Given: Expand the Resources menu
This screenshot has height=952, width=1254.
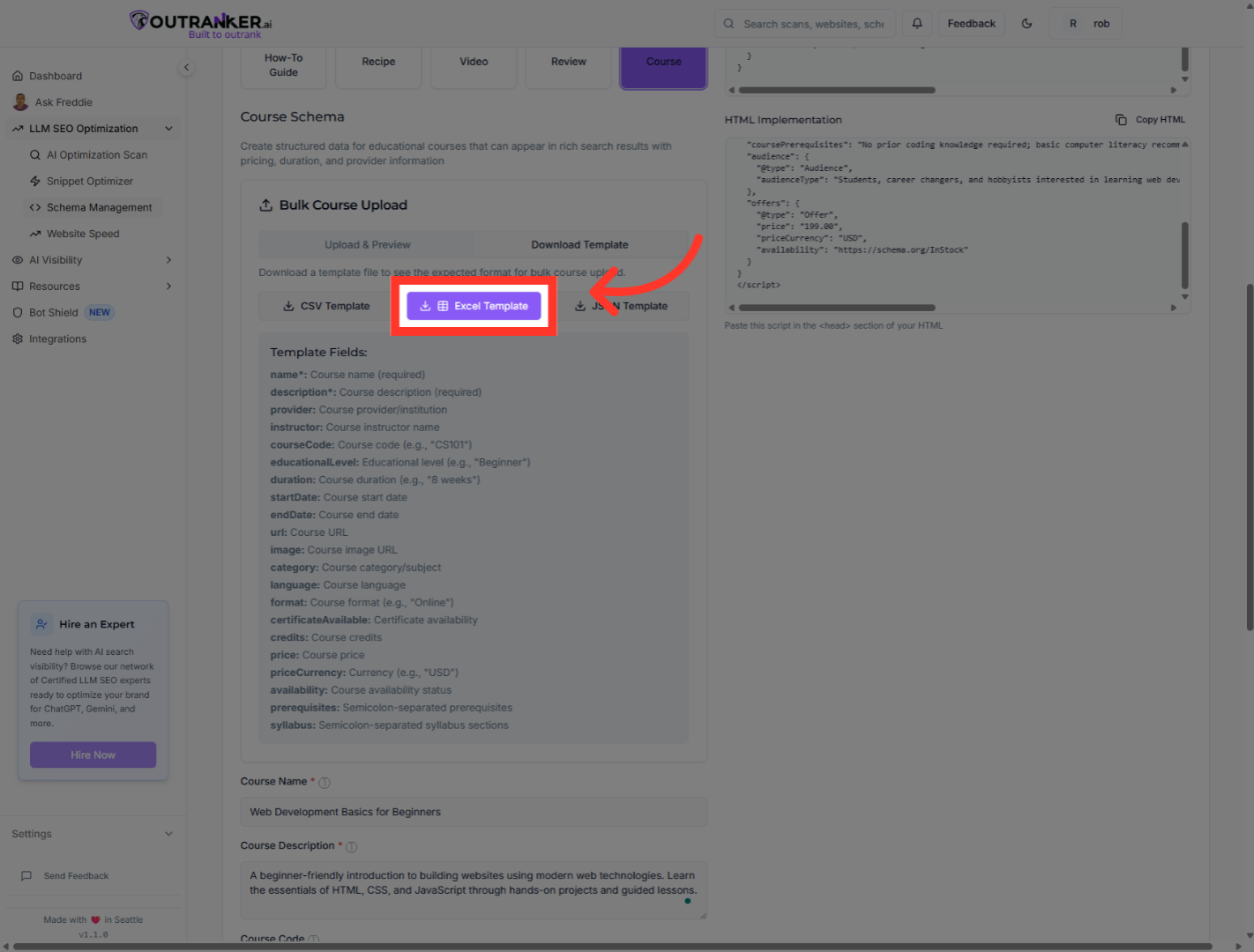Looking at the screenshot, I should point(168,286).
